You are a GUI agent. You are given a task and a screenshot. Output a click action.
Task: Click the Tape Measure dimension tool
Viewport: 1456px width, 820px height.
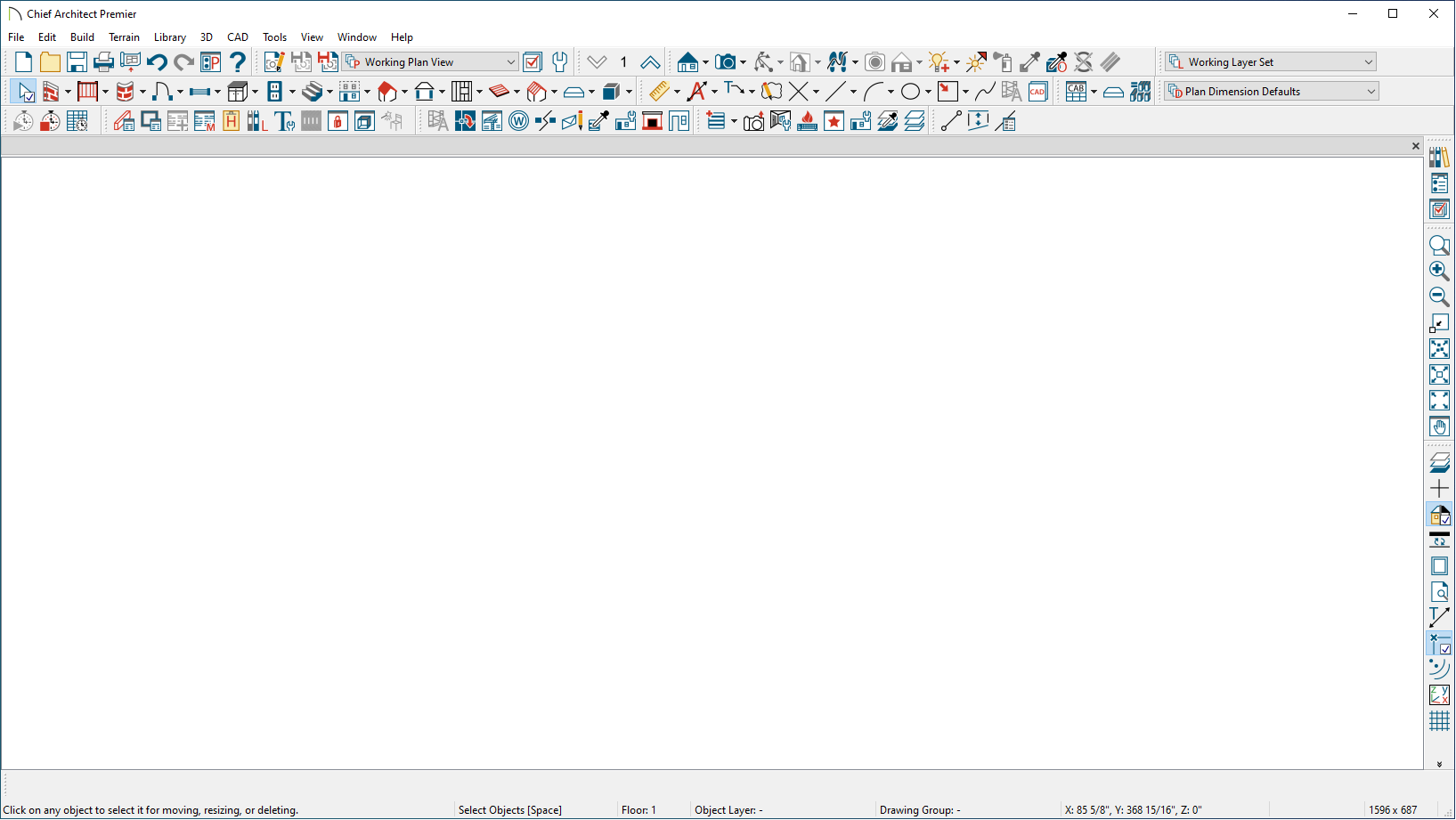(658, 92)
